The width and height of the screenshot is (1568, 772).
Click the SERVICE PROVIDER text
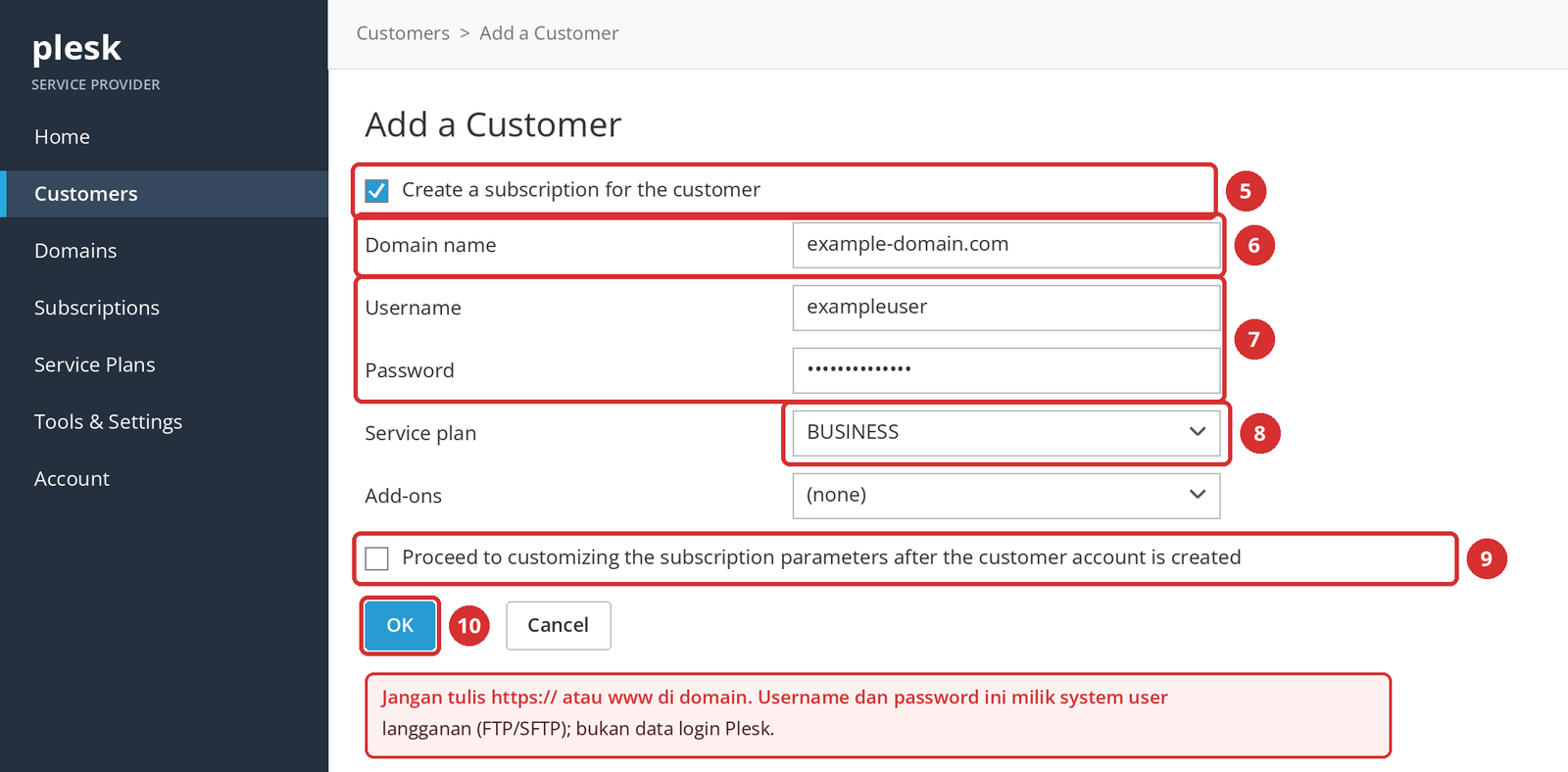pos(95,85)
